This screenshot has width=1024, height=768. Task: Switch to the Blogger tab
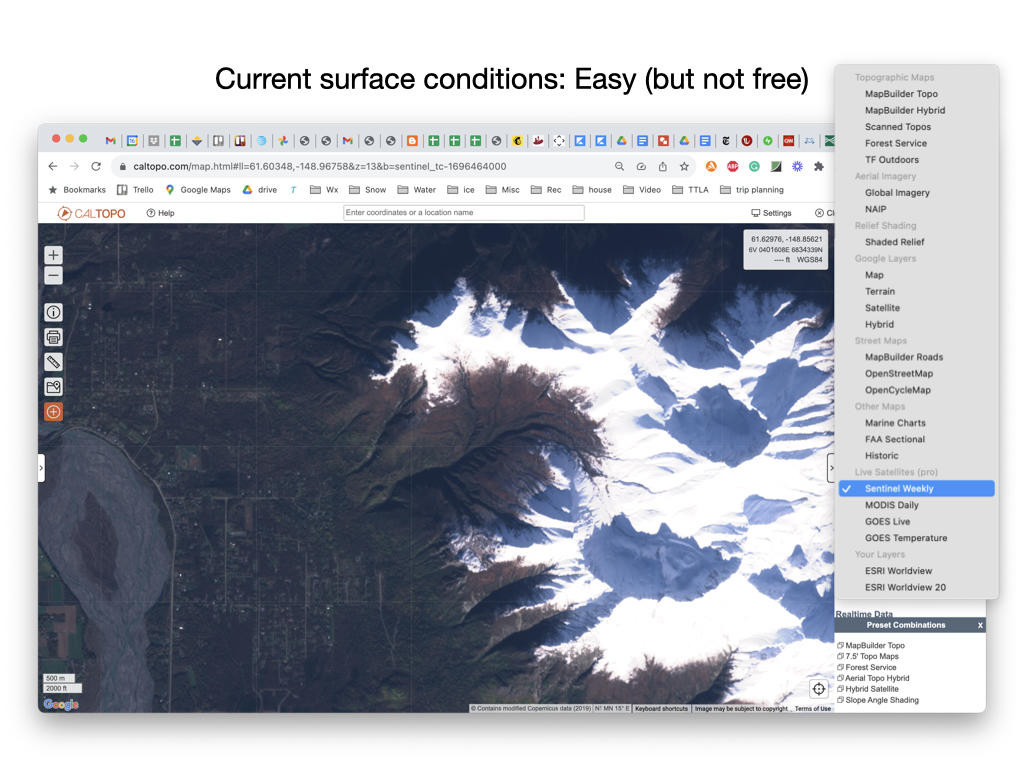click(412, 140)
